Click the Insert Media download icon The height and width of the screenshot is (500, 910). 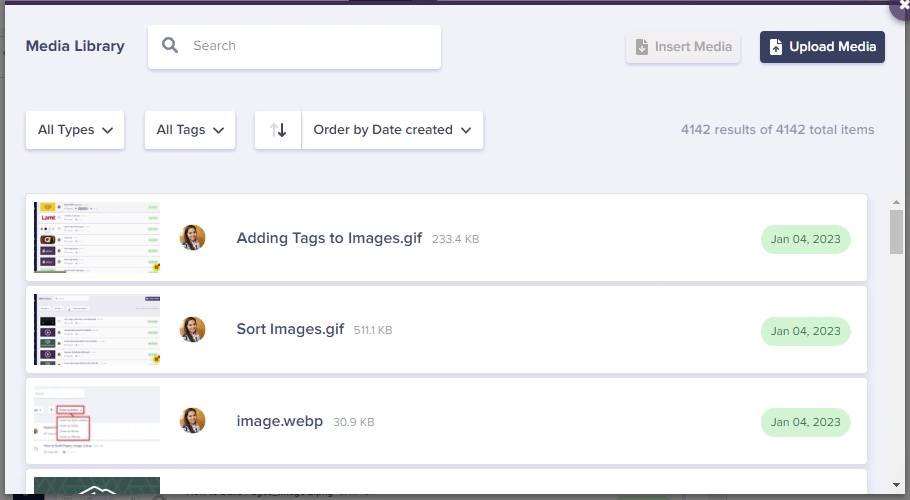pyautogui.click(x=641, y=47)
